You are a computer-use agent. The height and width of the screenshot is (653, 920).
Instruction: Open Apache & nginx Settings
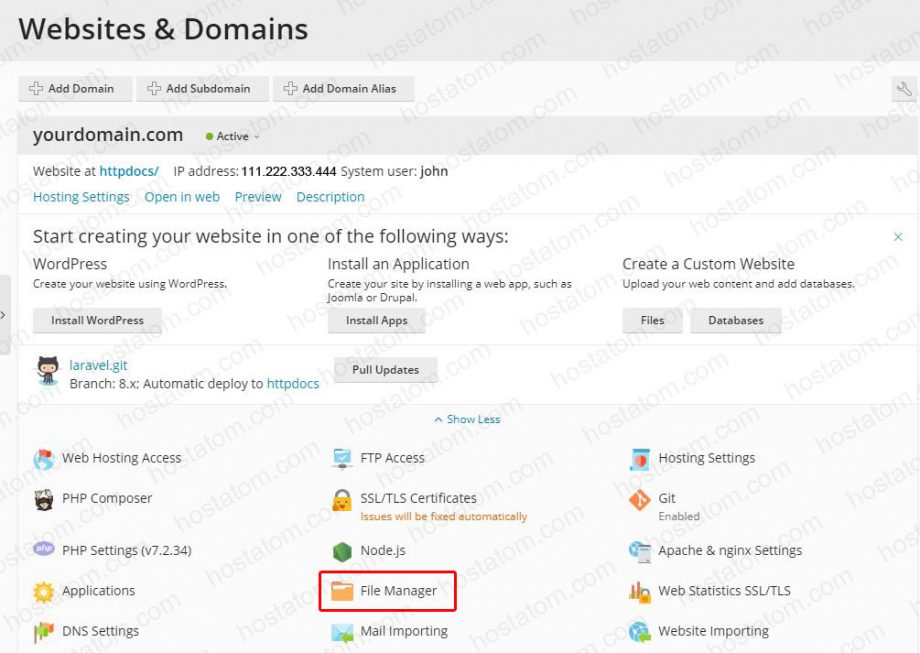pos(730,550)
